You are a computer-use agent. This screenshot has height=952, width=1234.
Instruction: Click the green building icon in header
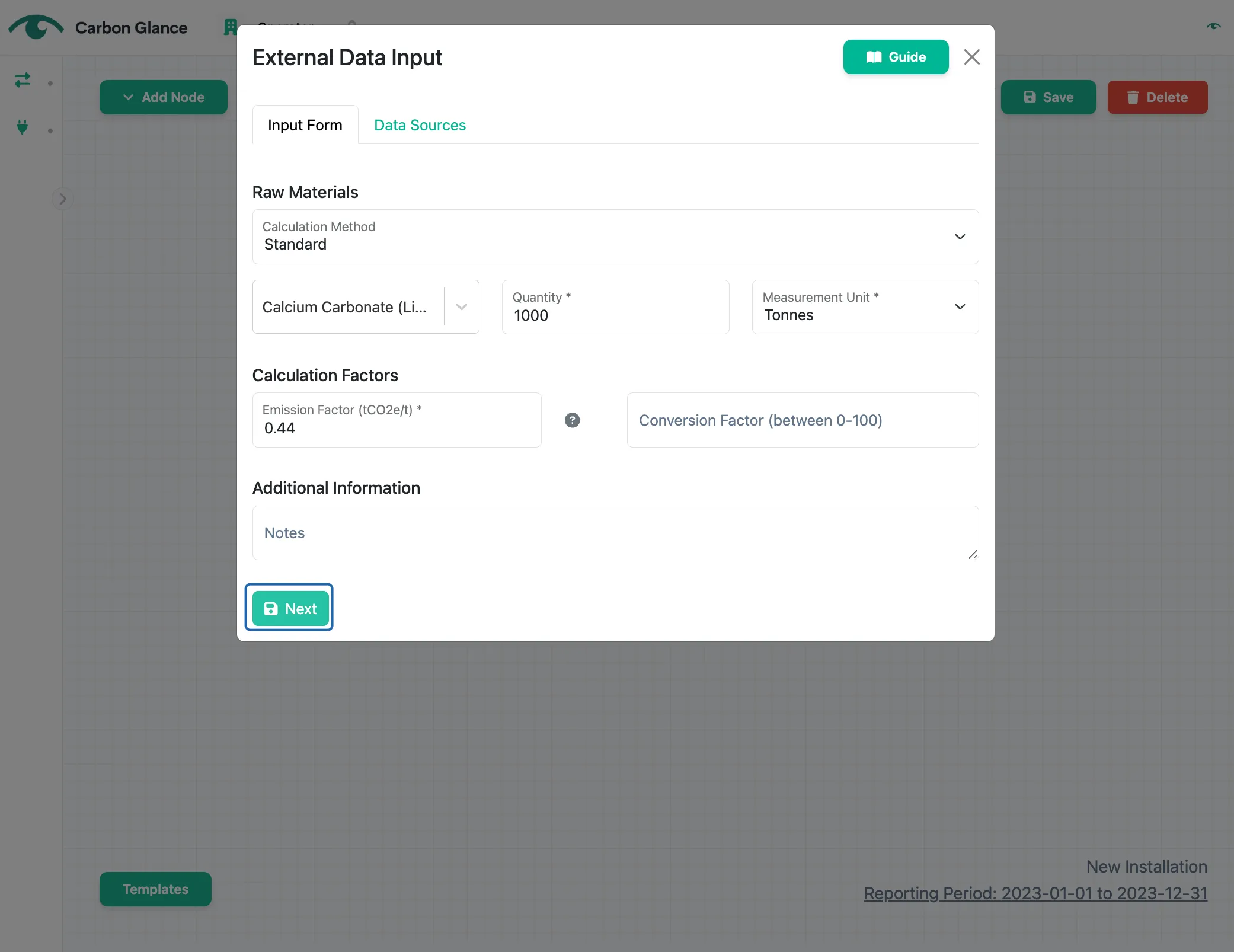(x=230, y=27)
